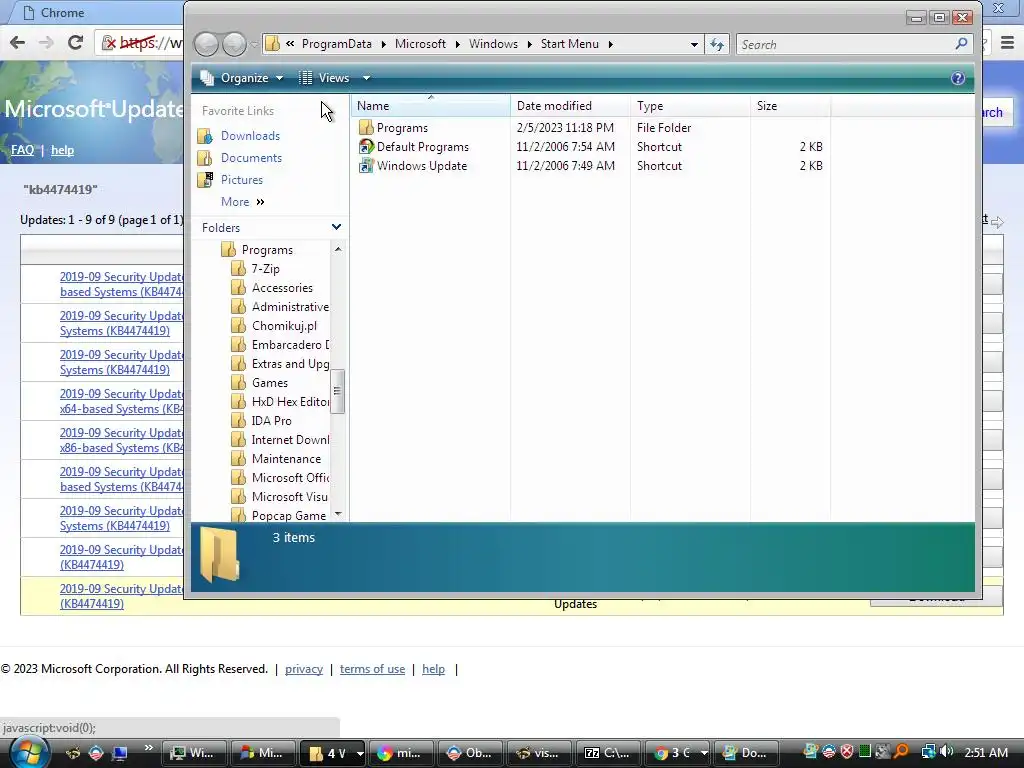Click the Refresh button next to address bar
Image resolution: width=1024 pixels, height=768 pixels.
(717, 44)
